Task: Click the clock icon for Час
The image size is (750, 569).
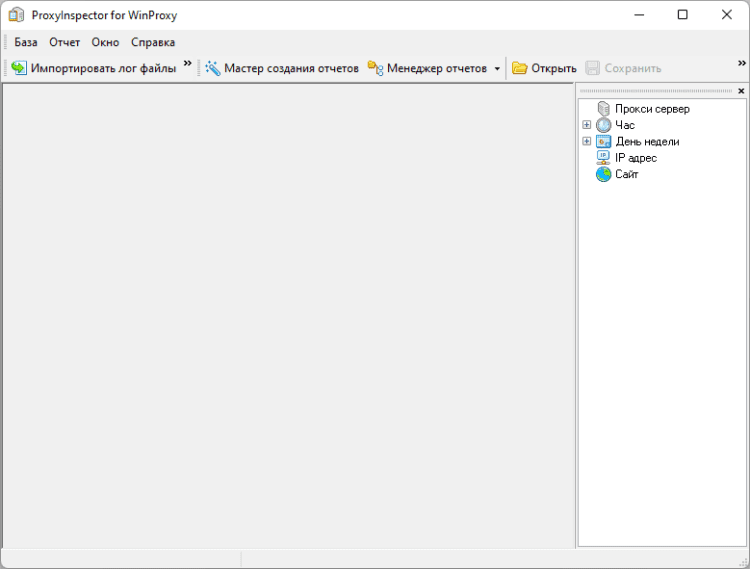Action: [604, 125]
